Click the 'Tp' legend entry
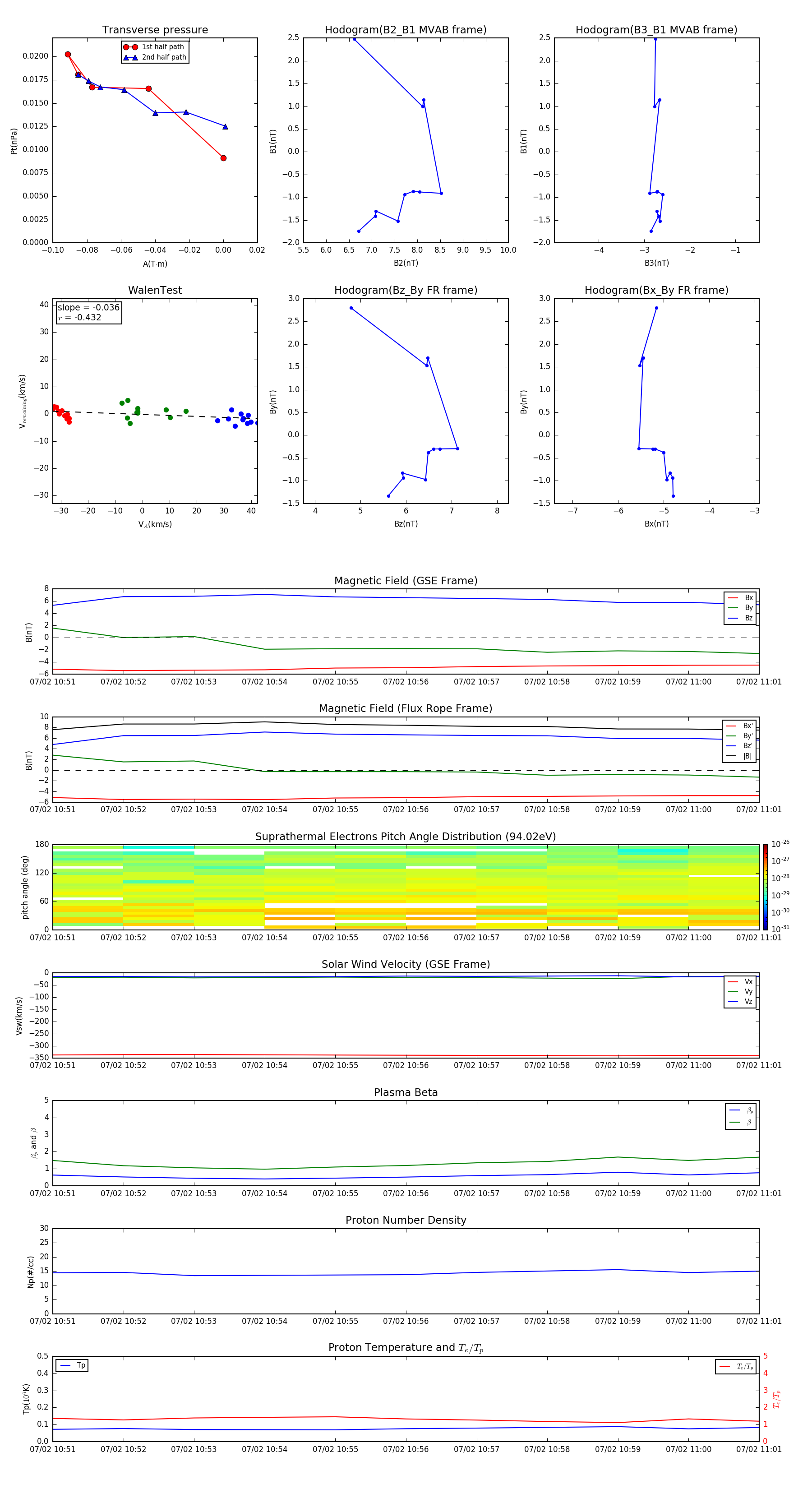 72,1365
